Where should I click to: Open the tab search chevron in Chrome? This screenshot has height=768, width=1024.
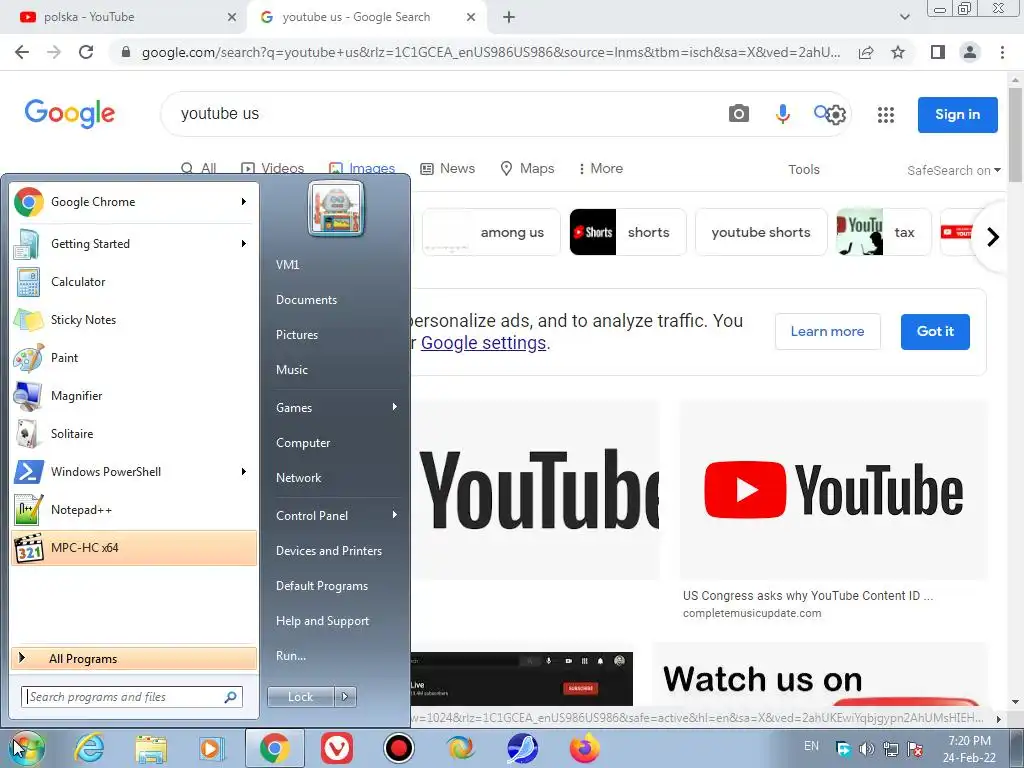pos(904,17)
